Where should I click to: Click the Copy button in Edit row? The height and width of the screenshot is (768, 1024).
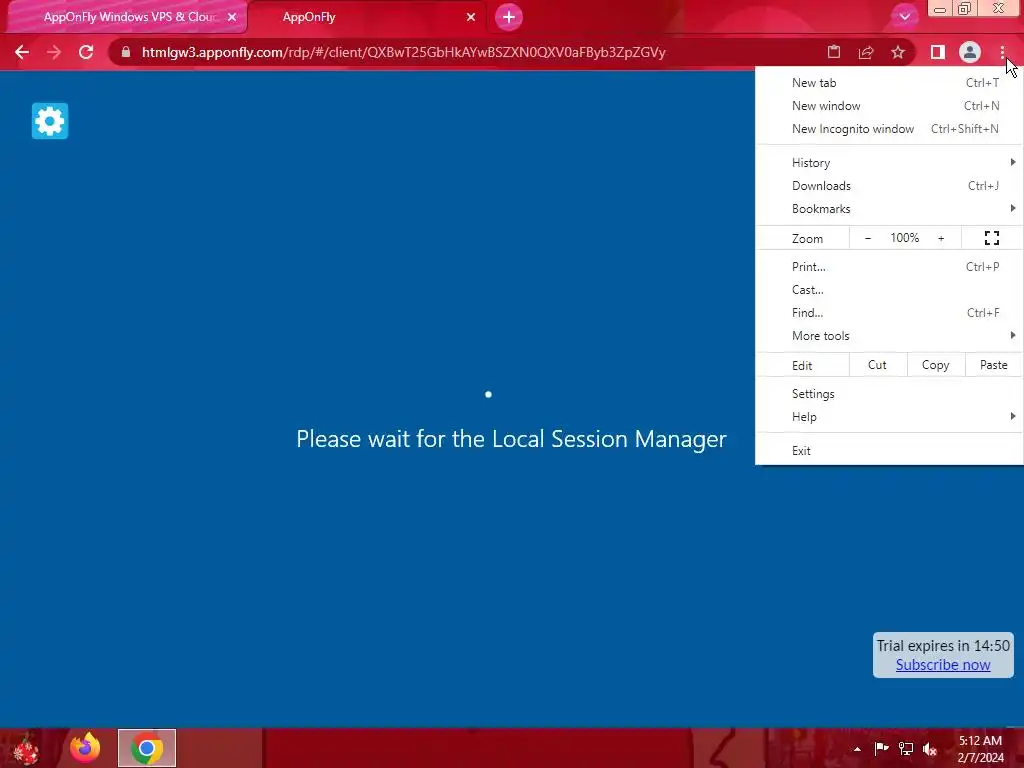(x=936, y=365)
